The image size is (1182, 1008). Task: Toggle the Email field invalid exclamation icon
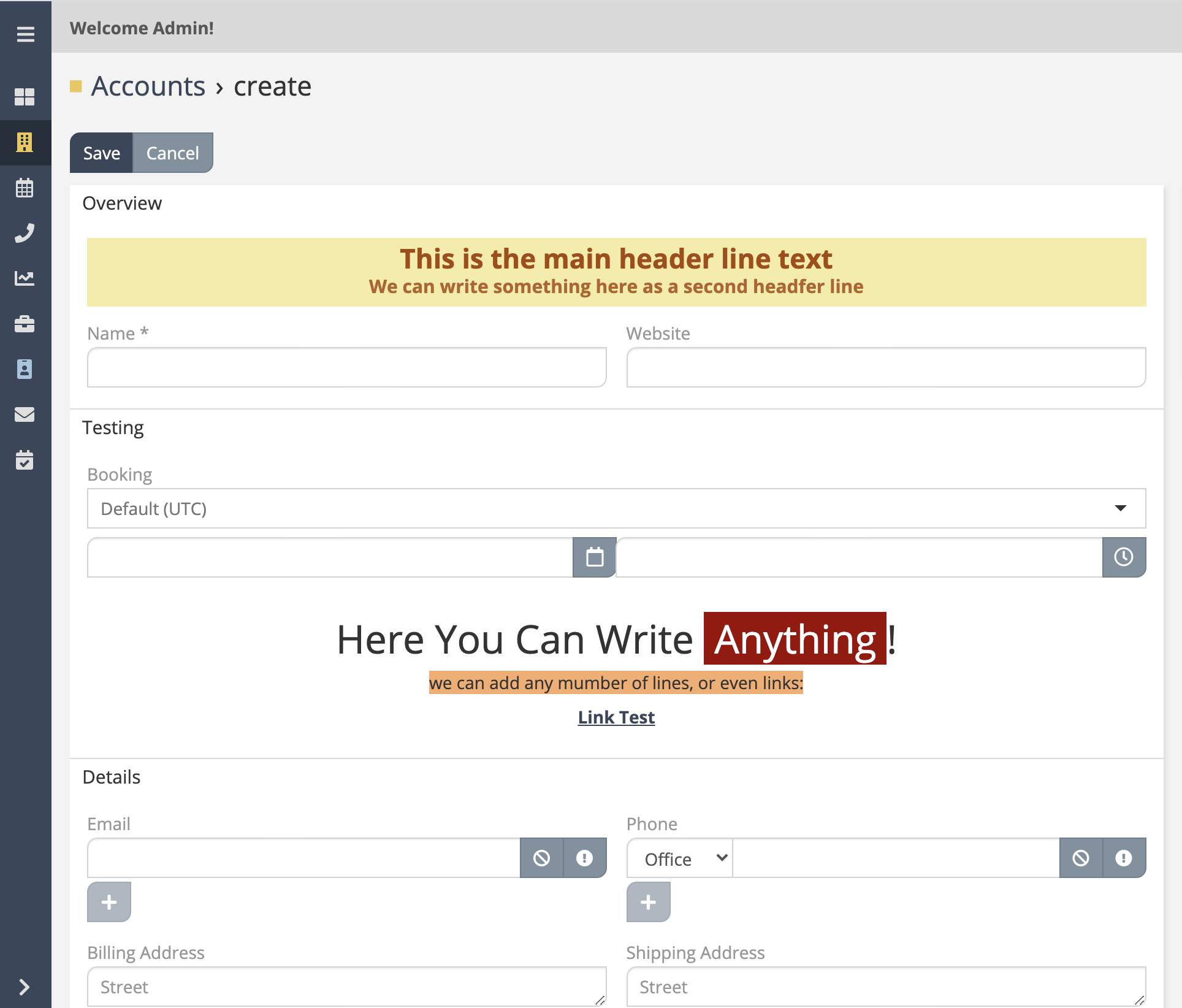pos(584,858)
